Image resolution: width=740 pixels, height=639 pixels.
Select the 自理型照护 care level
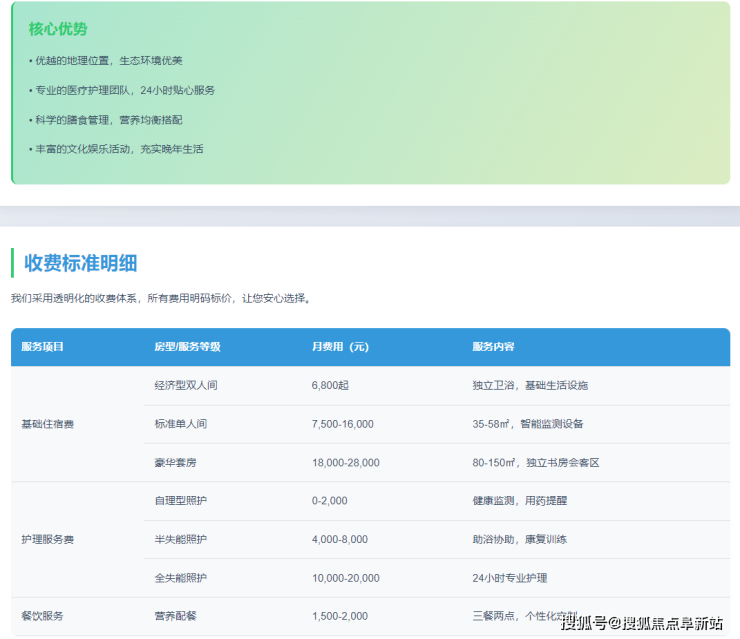tap(180, 500)
